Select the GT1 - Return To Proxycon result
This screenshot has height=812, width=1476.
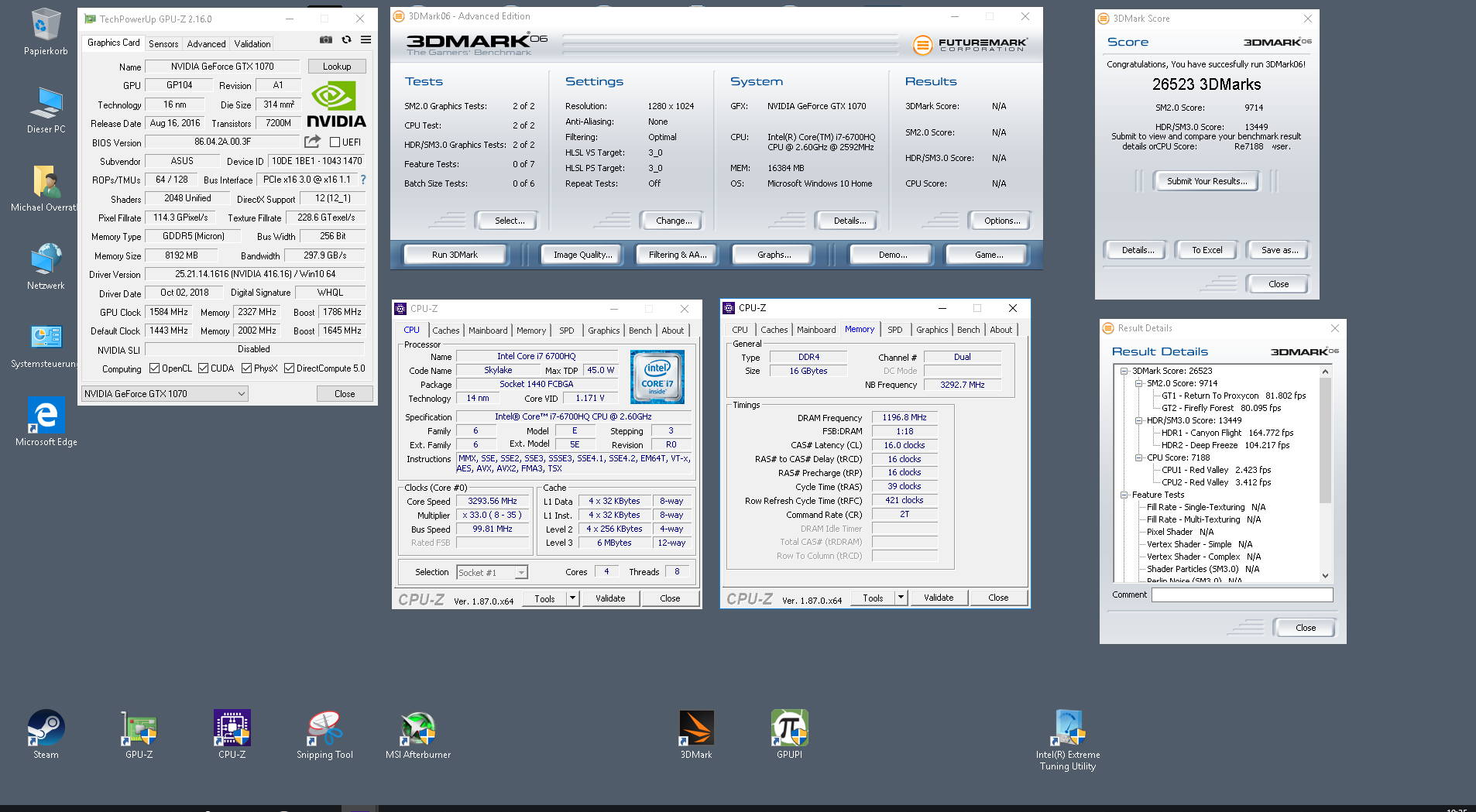[1234, 396]
